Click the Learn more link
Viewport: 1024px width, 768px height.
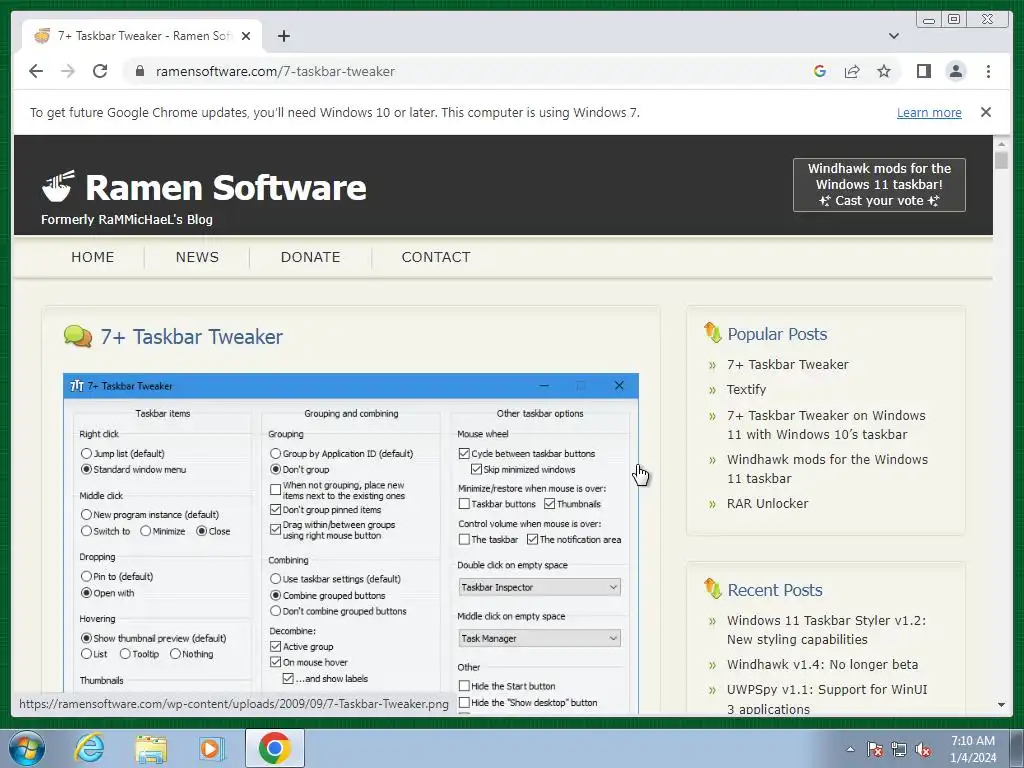929,112
